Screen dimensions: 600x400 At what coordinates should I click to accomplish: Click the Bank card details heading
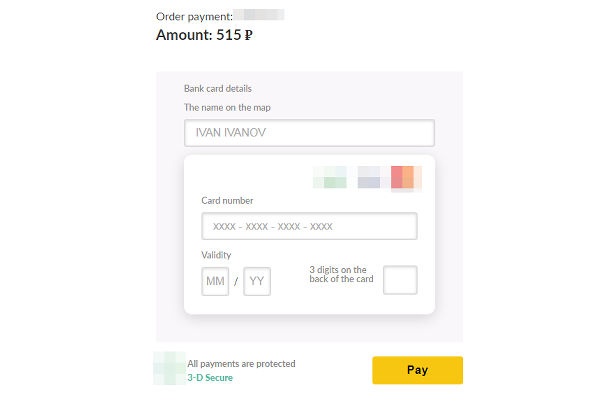[218, 88]
